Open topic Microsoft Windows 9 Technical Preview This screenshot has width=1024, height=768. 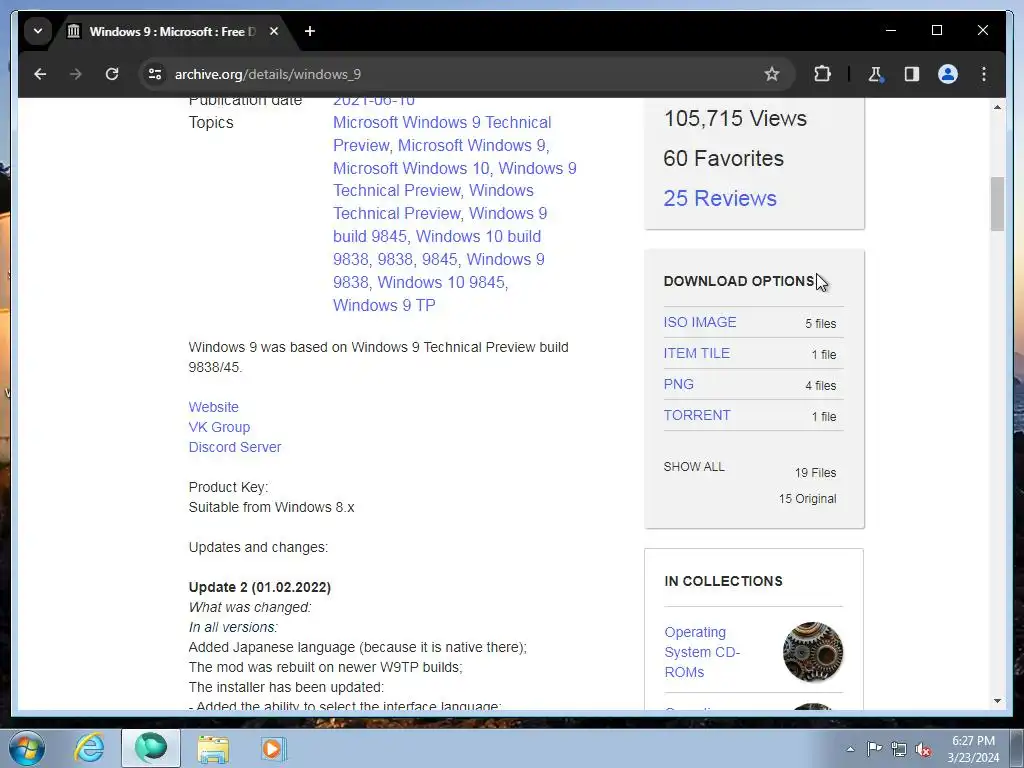click(442, 134)
